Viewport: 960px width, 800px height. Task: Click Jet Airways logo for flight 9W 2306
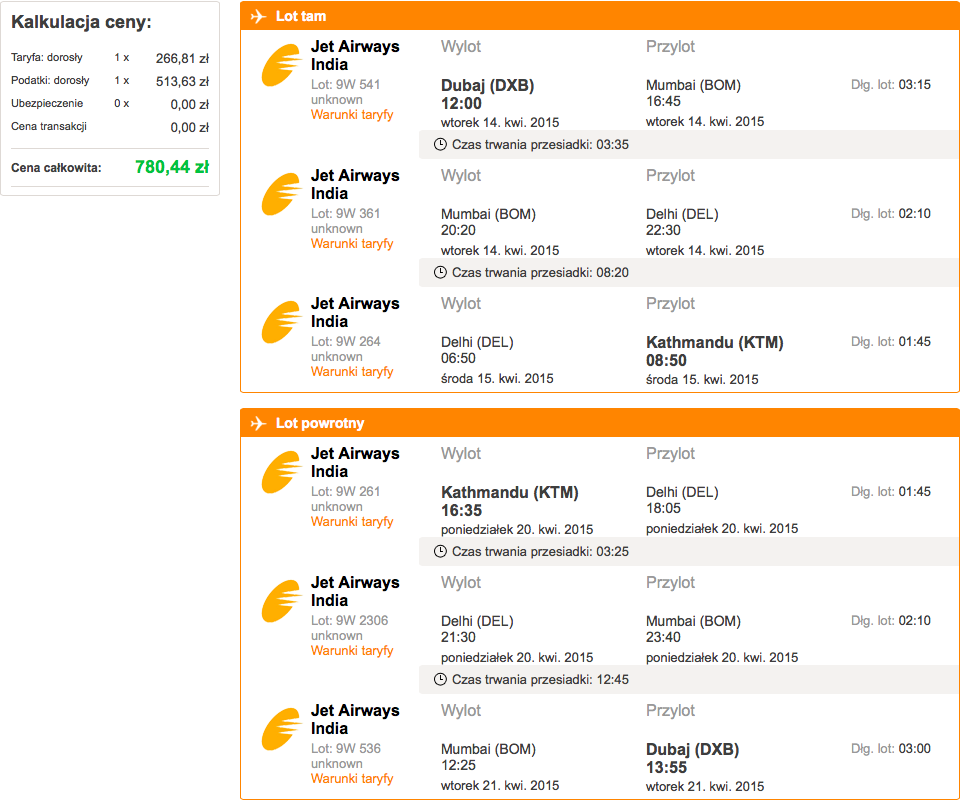pos(282,602)
